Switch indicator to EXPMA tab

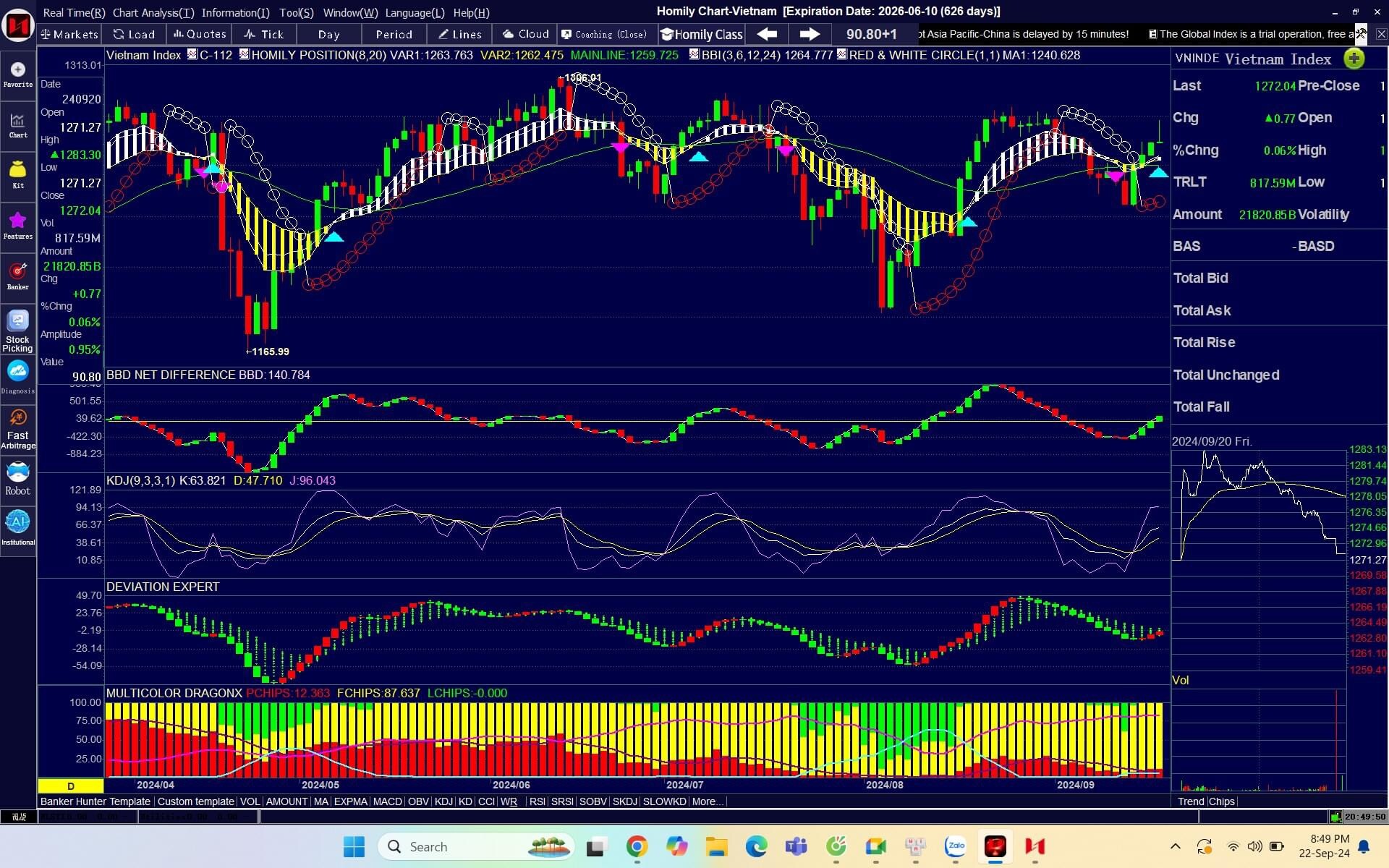click(350, 801)
